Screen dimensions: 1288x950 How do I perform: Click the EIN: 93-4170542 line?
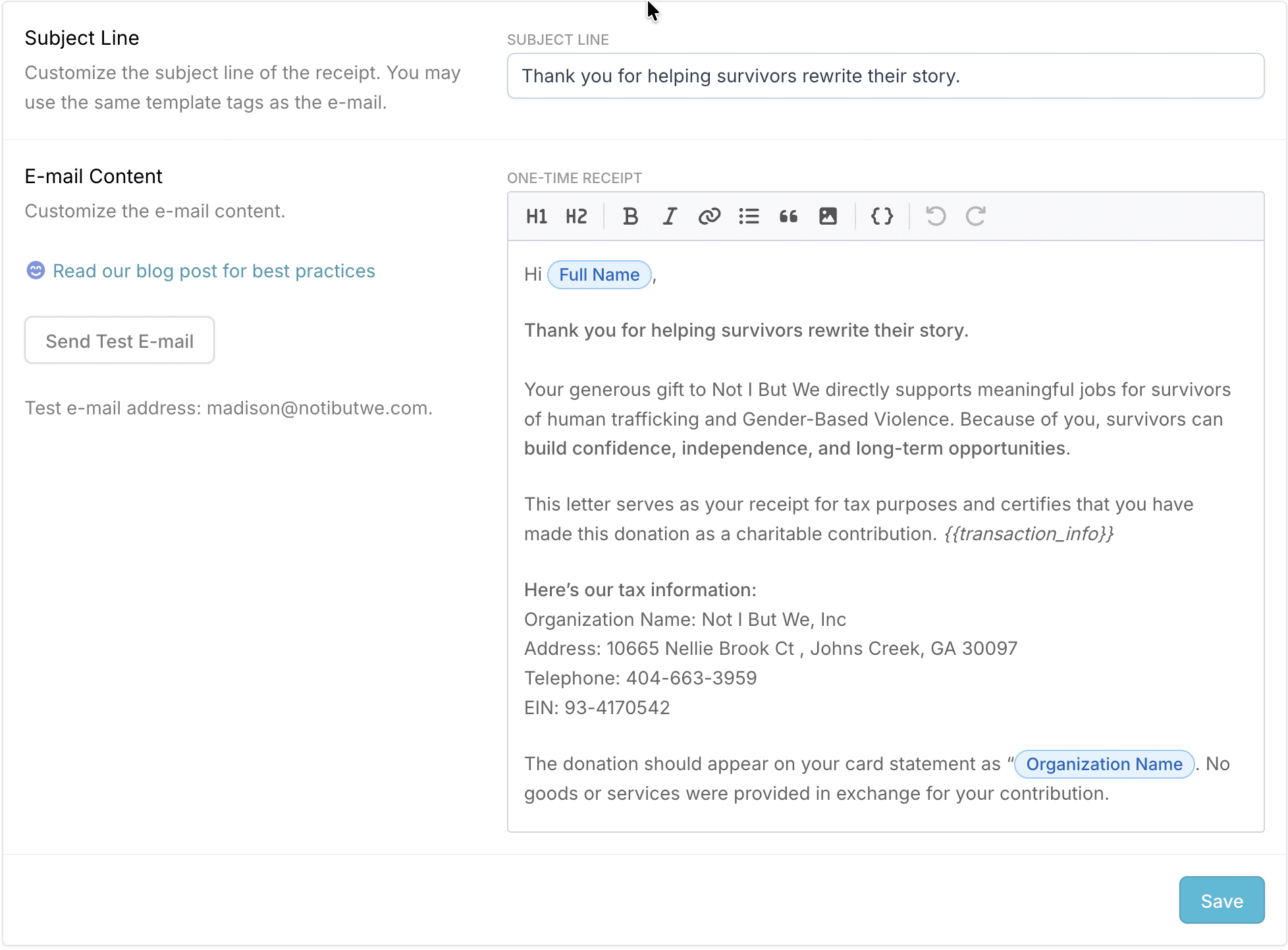[597, 708]
